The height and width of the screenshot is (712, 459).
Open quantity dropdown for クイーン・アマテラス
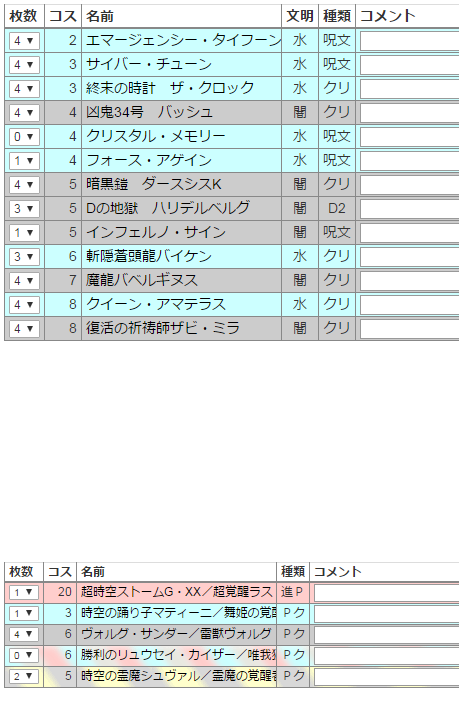click(25, 305)
